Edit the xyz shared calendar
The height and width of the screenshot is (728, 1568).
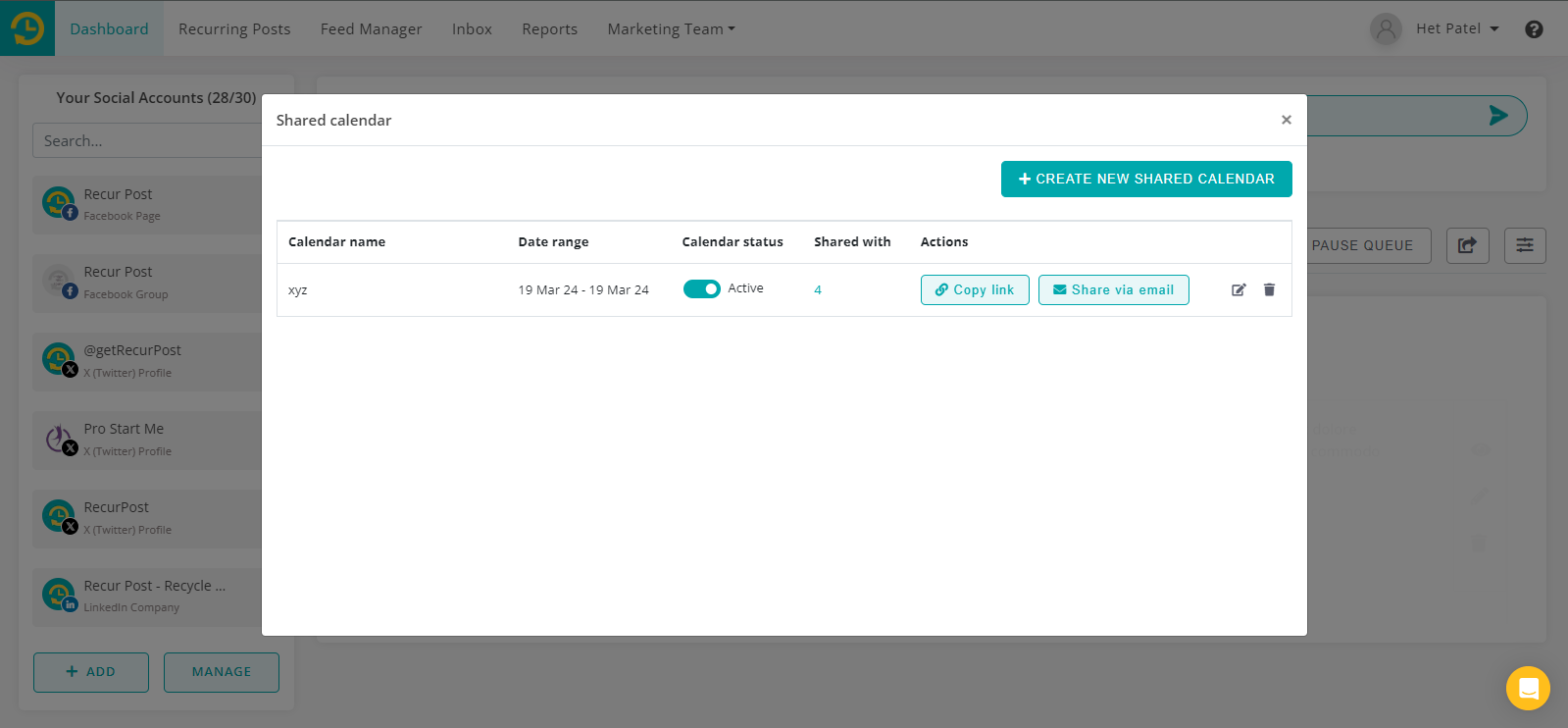point(1239,289)
